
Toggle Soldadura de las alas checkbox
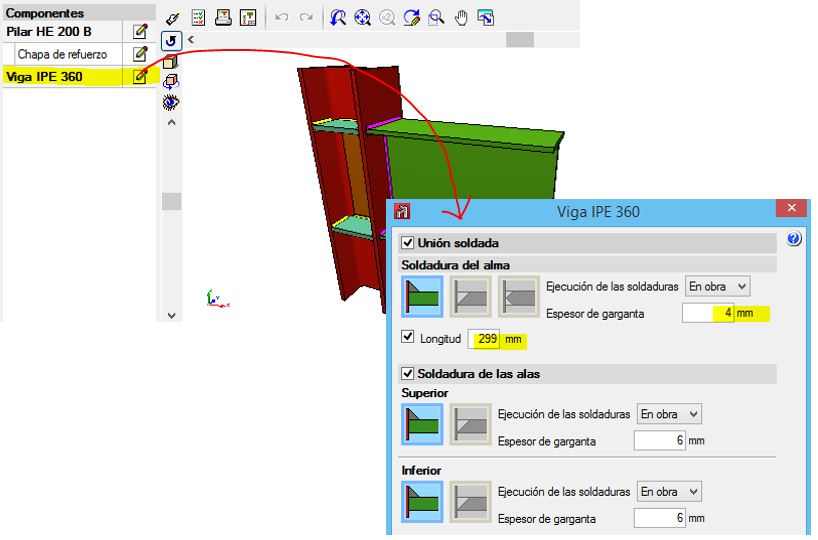(407, 374)
